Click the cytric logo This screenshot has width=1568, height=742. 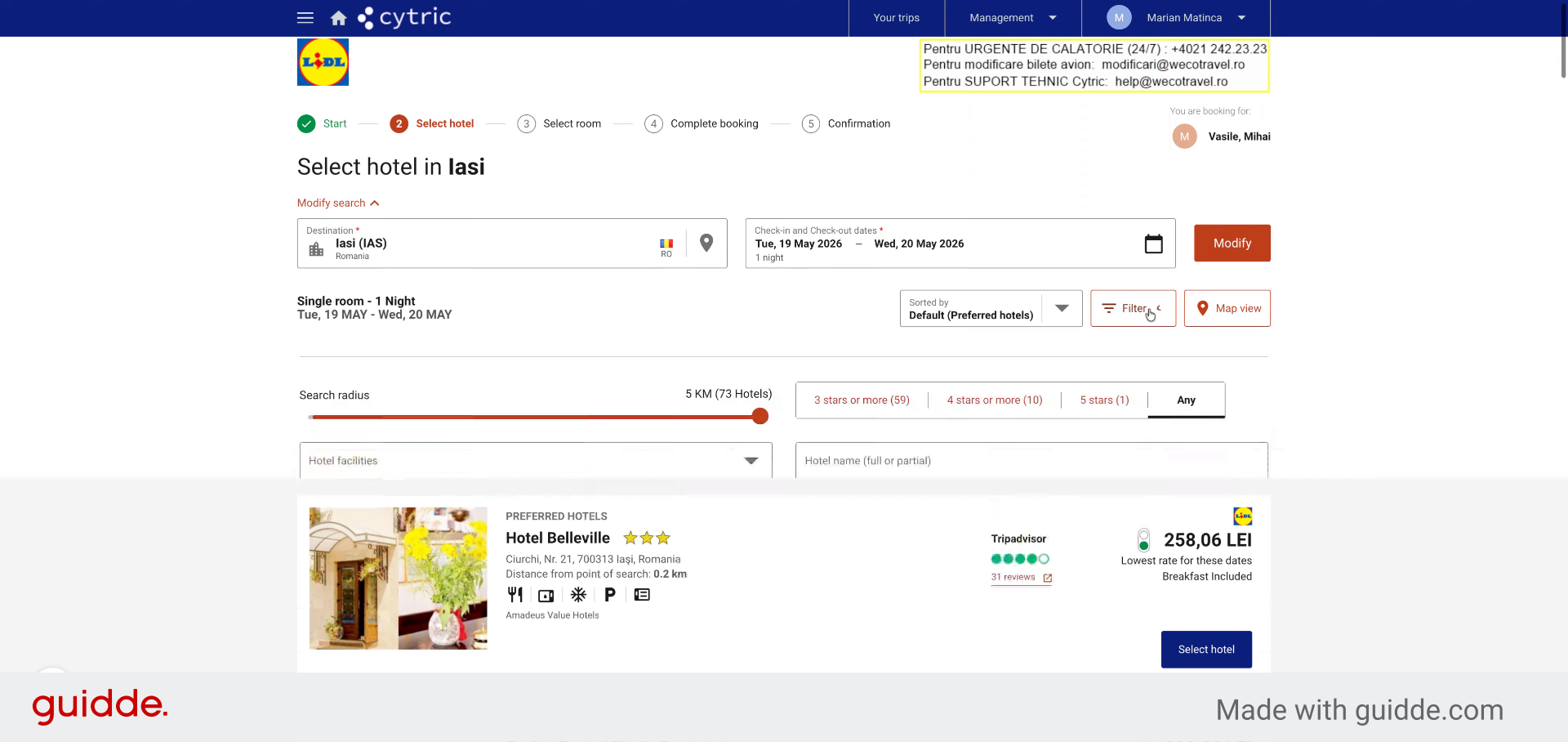tap(404, 17)
